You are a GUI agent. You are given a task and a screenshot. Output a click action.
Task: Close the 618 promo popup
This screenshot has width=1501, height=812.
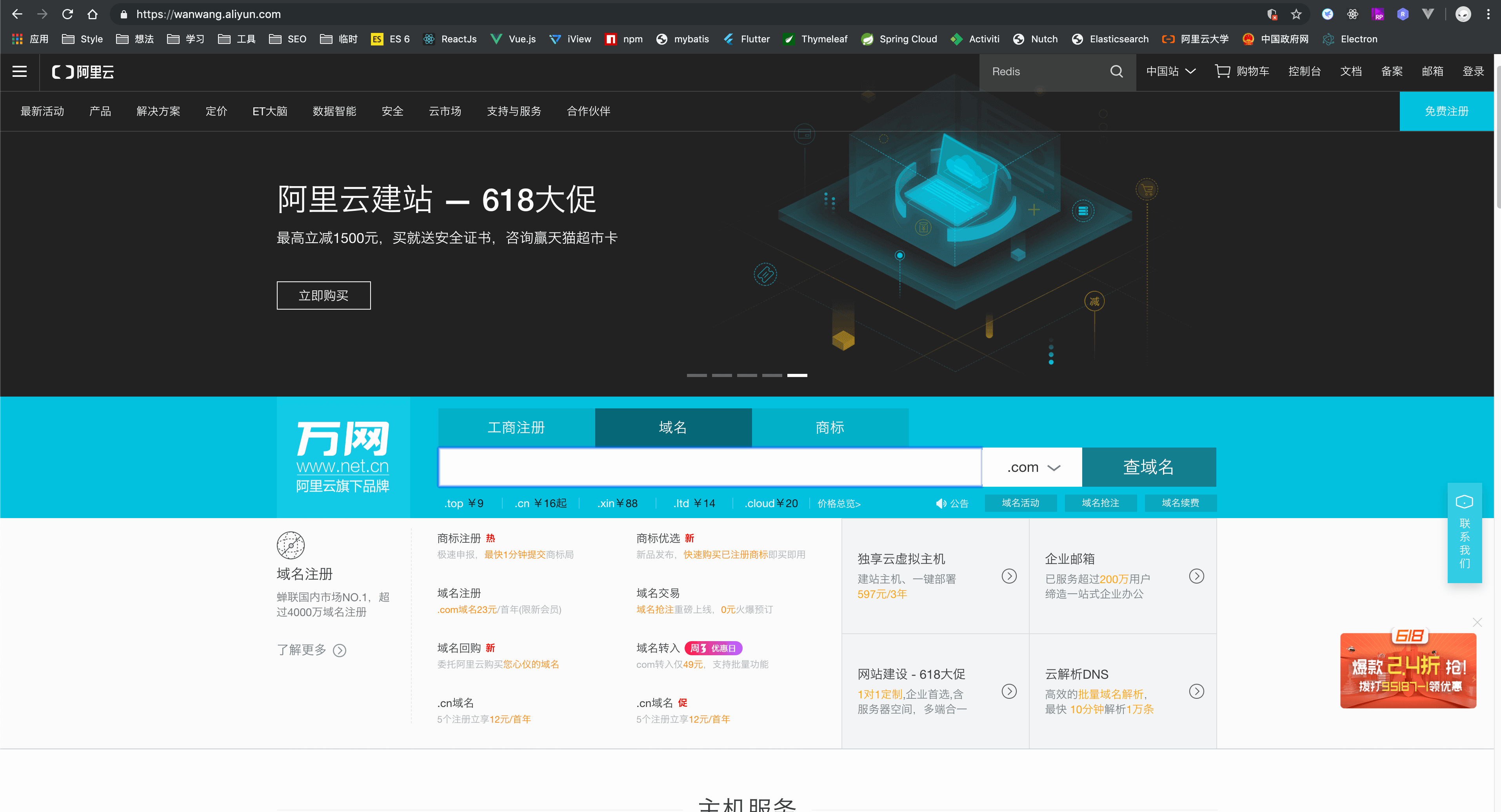point(1477,622)
